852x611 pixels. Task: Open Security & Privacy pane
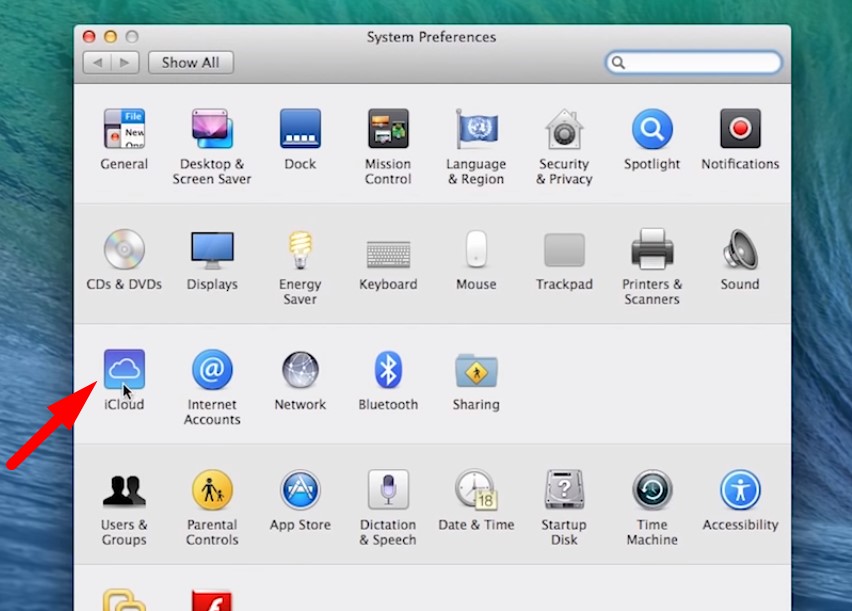[x=564, y=130]
